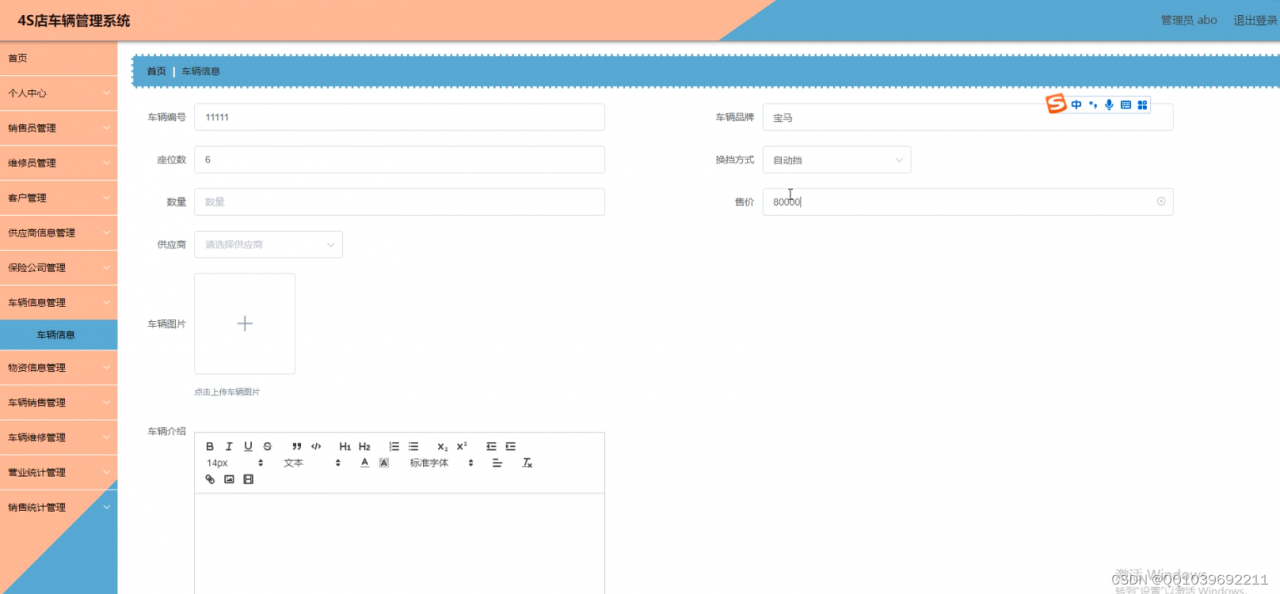
Task: Toggle strikethrough formatting in editor
Action: tap(267, 446)
